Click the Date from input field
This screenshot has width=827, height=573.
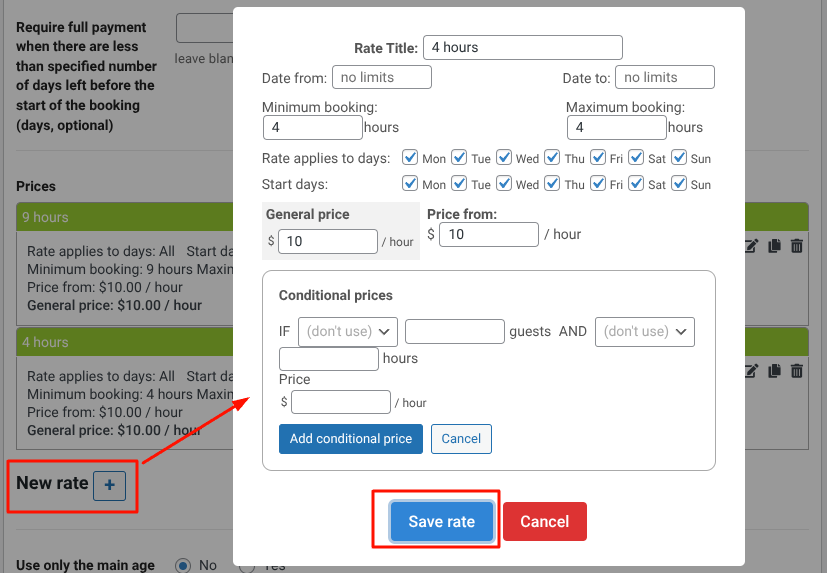[381, 77]
